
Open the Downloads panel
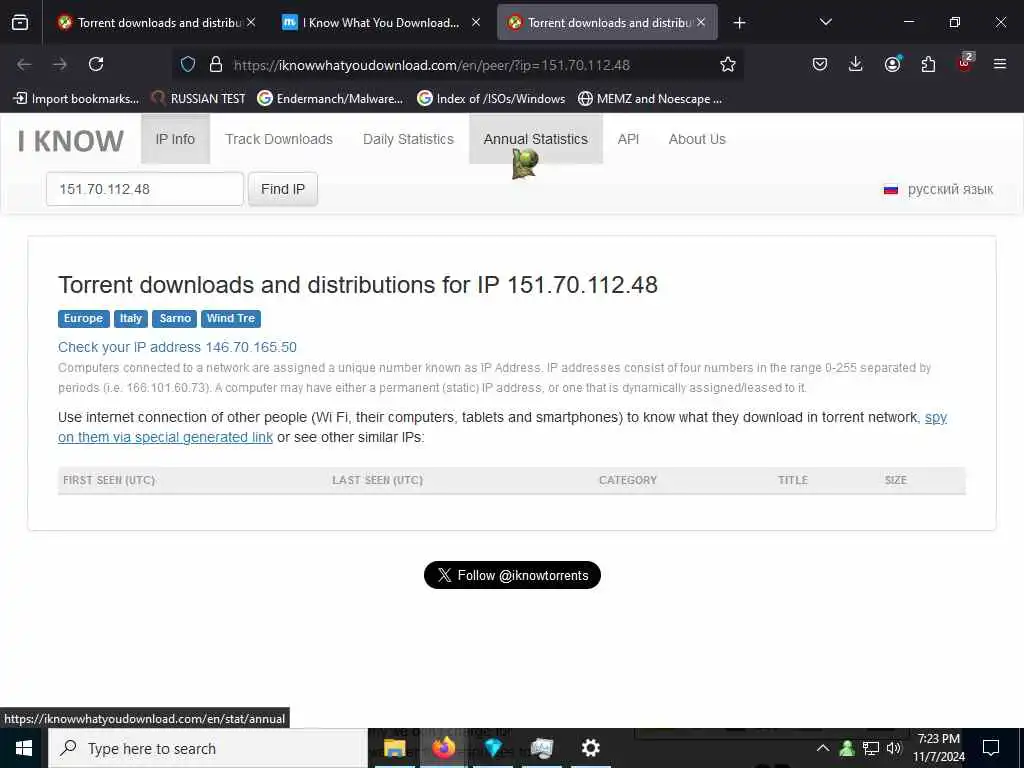point(856,64)
